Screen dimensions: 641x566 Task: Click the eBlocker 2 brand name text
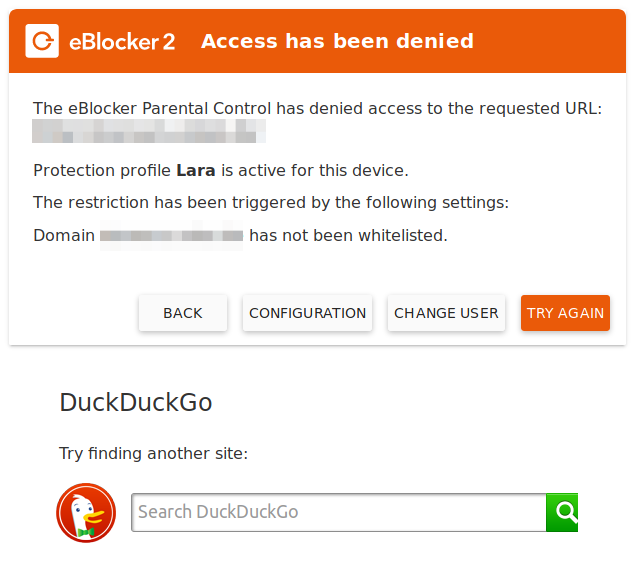coord(122,42)
